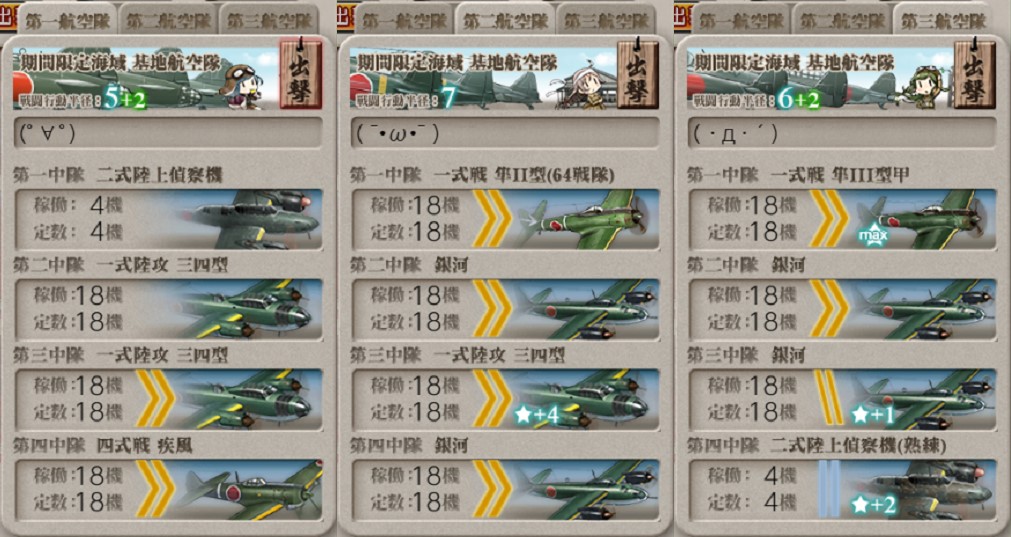Open 第三航空隊 tab in the left panel
This screenshot has width=1011, height=537.
pos(270,20)
